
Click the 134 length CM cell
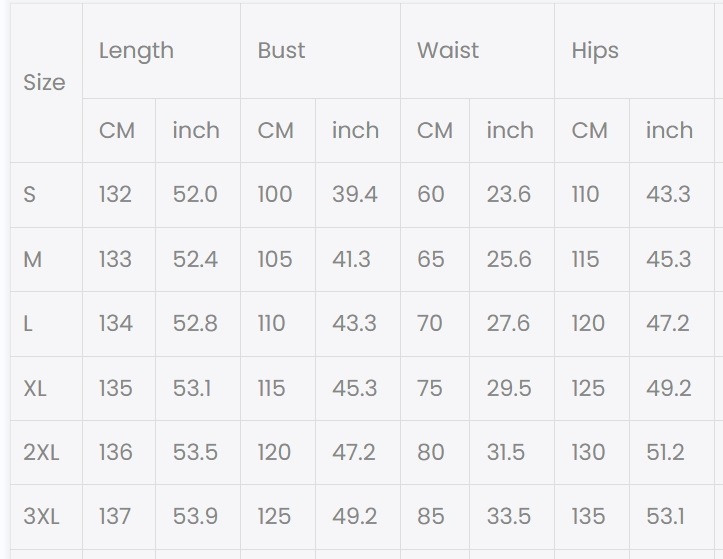tap(115, 324)
